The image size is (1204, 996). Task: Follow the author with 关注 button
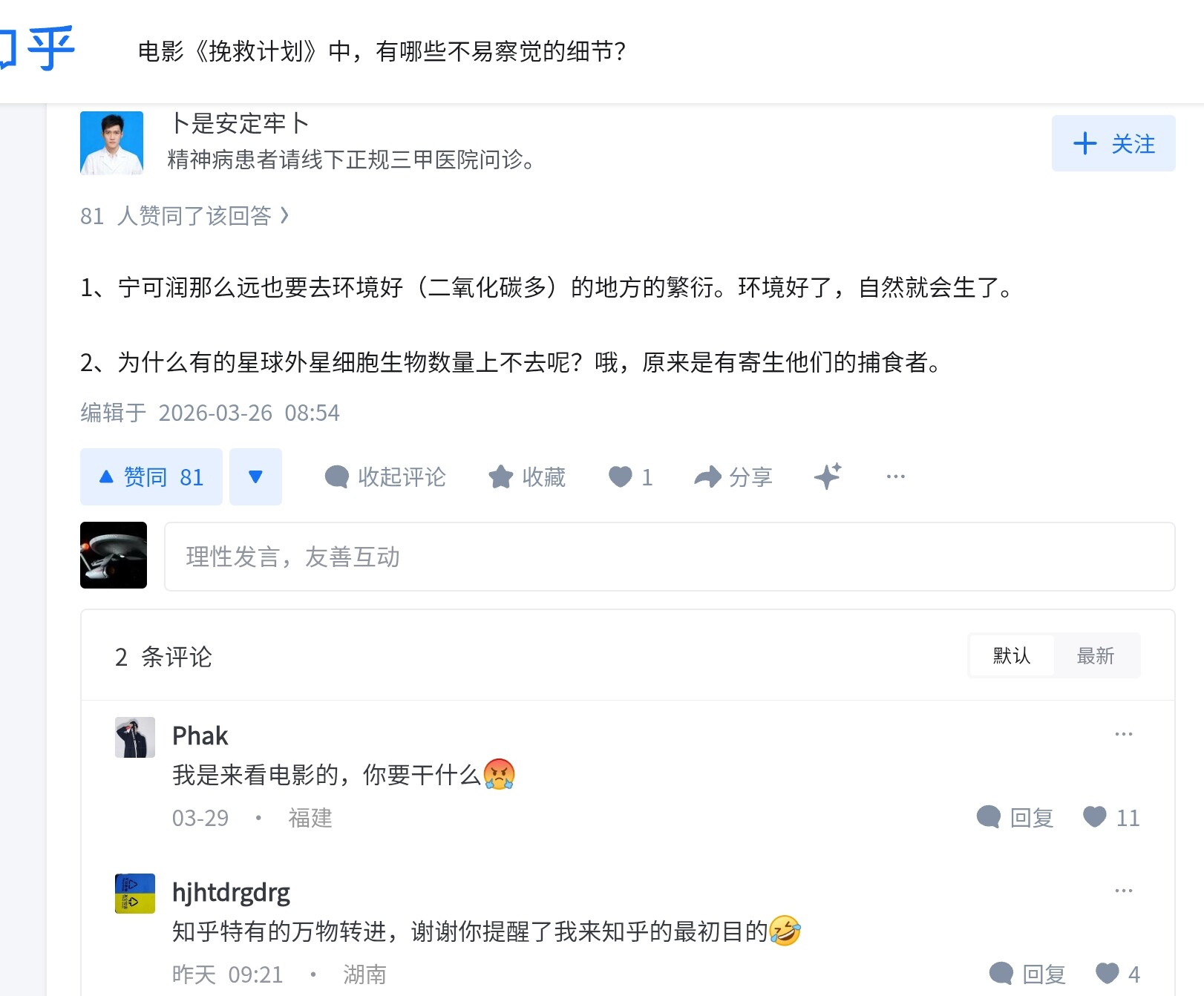click(x=1113, y=143)
